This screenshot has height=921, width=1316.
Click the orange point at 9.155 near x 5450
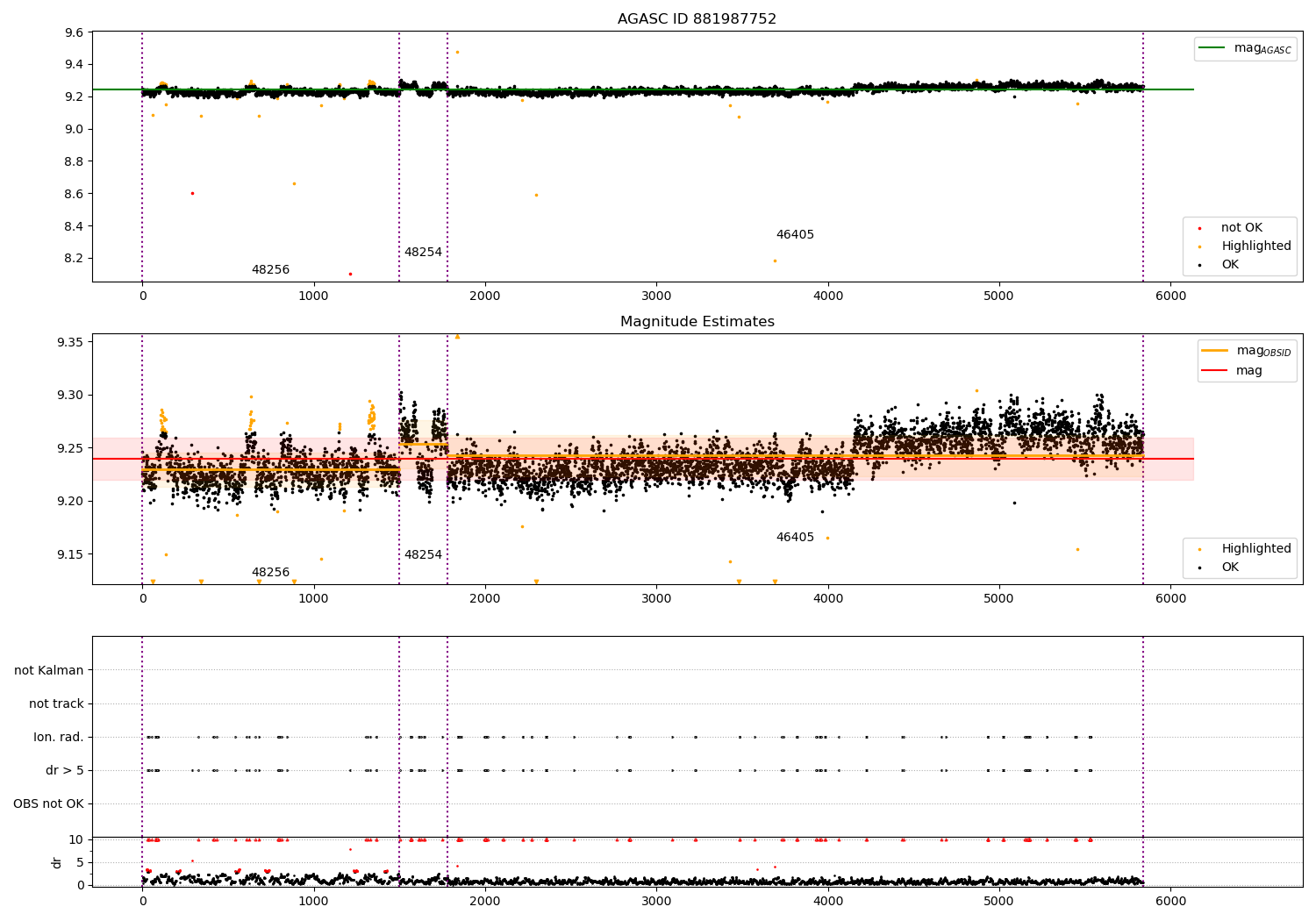coord(1077,549)
